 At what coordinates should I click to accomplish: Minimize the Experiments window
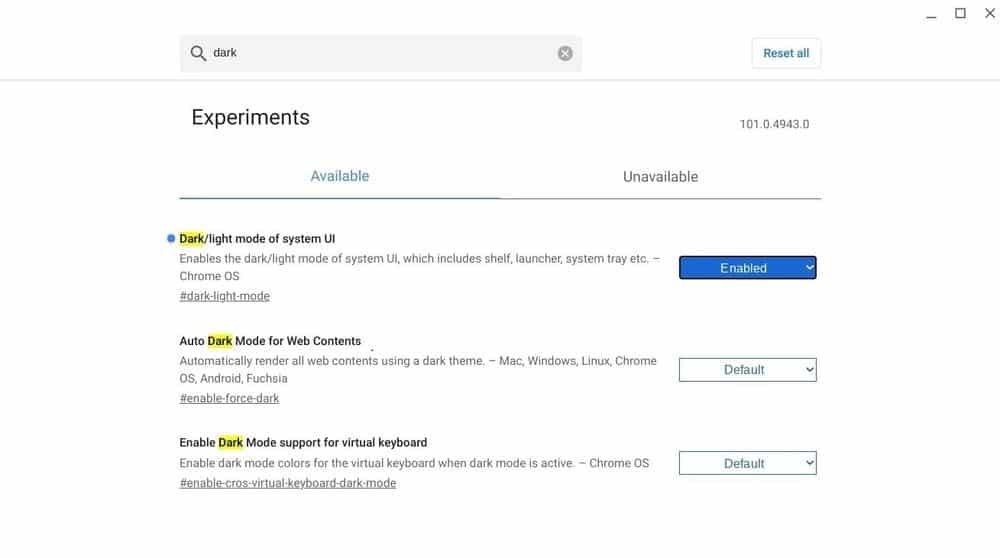[x=929, y=13]
